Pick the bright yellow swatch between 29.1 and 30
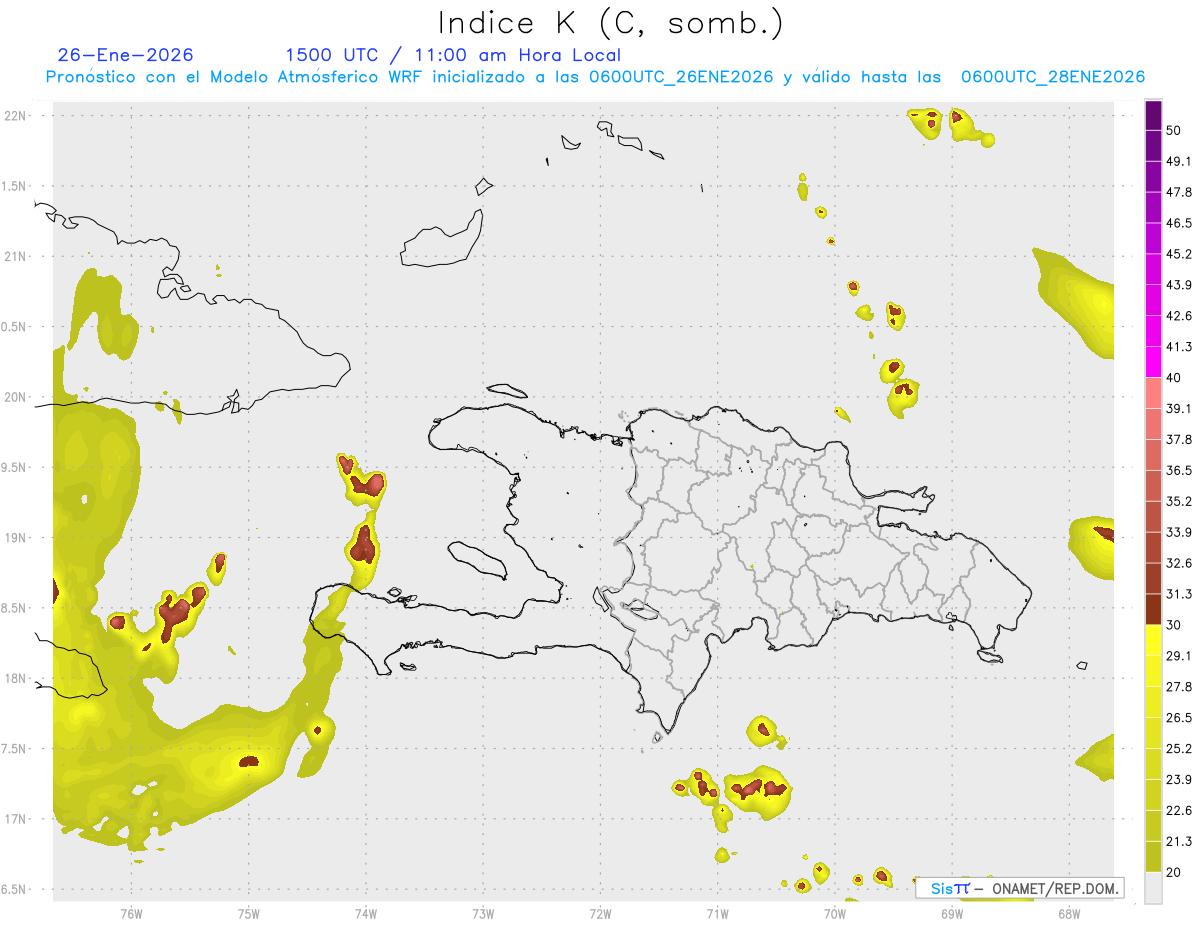1200x927 pixels. pyautogui.click(x=1154, y=640)
